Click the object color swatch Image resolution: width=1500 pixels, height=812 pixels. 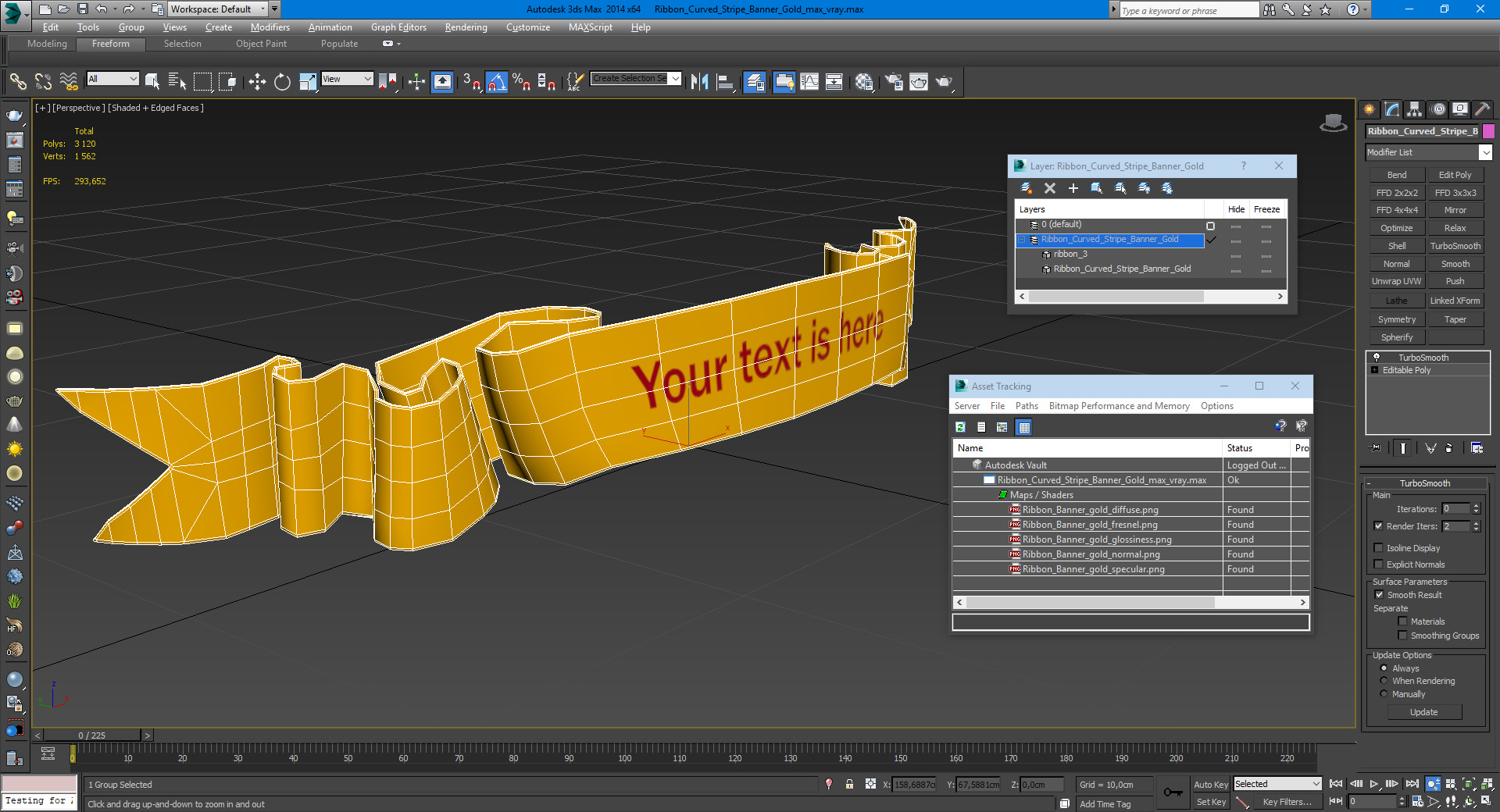[x=1488, y=131]
